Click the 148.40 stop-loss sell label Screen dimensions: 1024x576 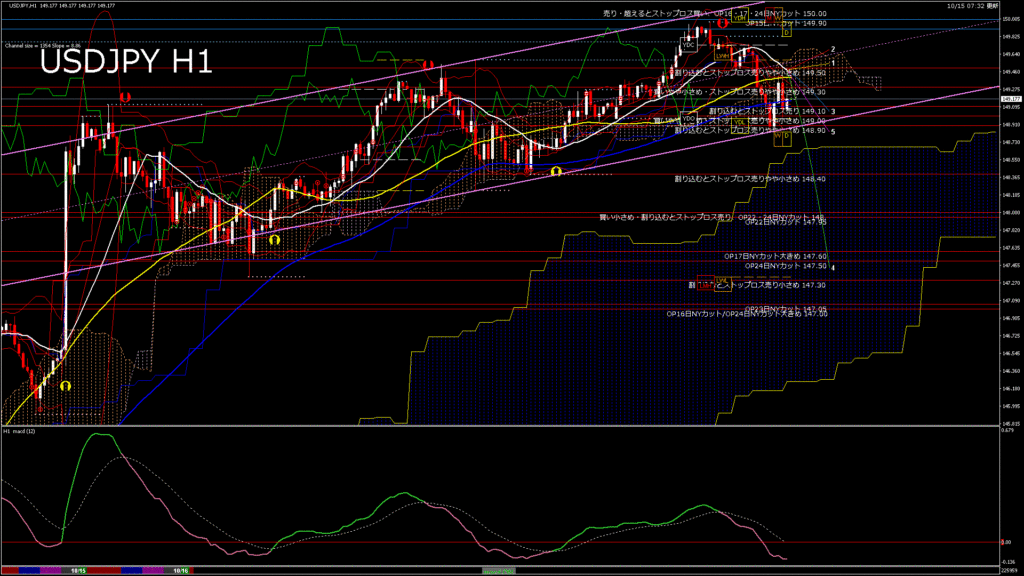coord(750,178)
